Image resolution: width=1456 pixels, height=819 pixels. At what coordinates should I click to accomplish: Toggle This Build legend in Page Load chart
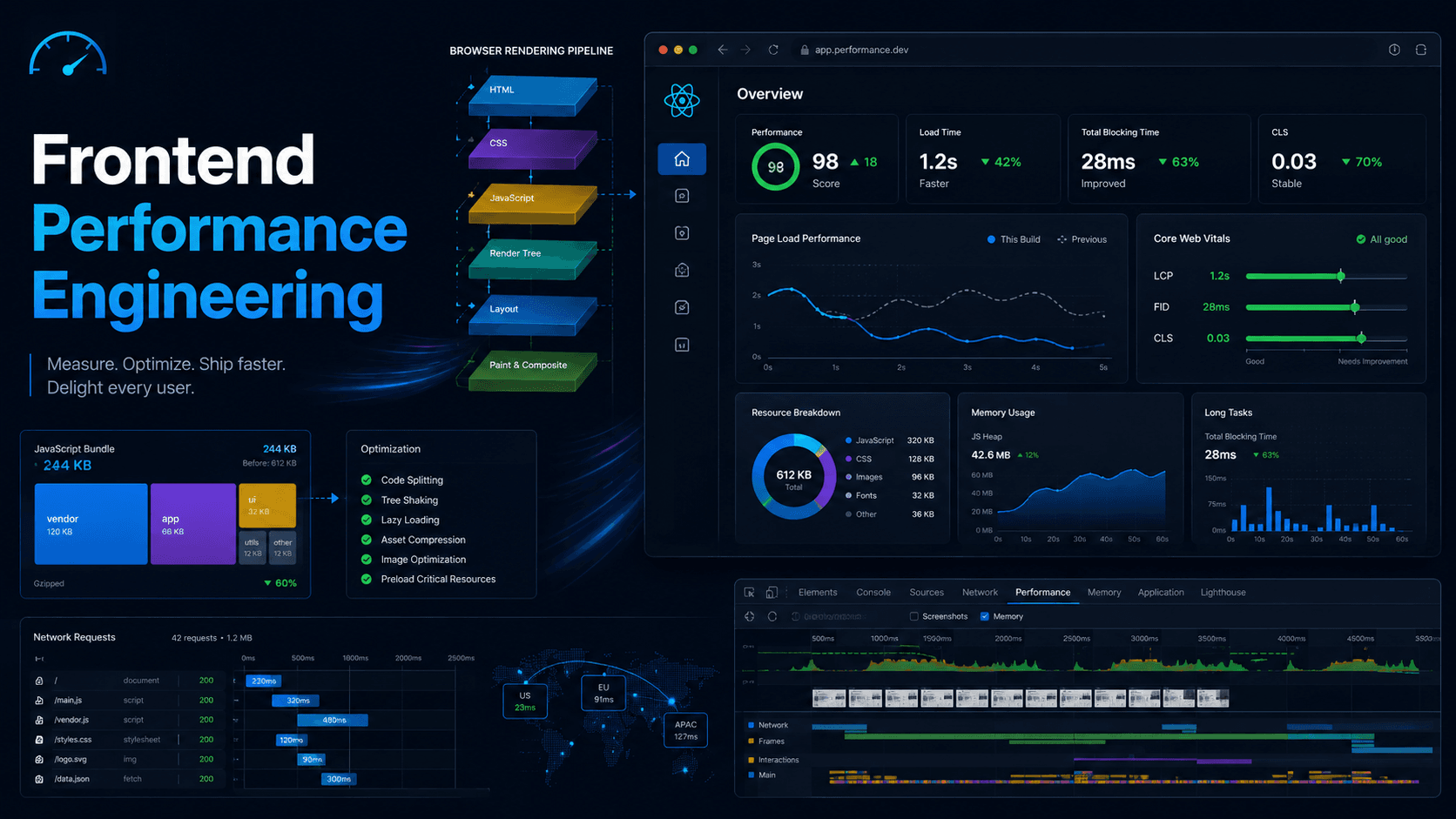[1014, 239]
